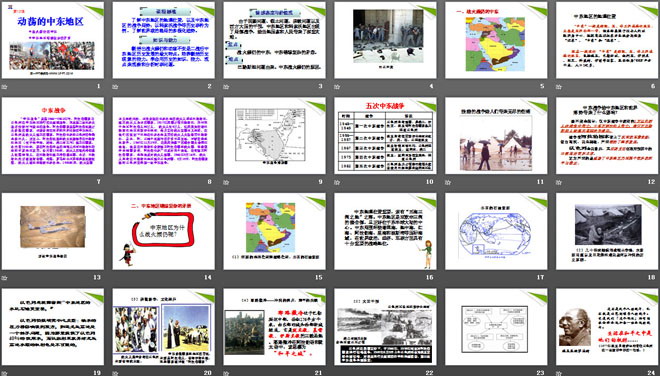This screenshot has height=376, width=660.
Task: Click the animation star icon under slide 20
Action: coord(115,373)
